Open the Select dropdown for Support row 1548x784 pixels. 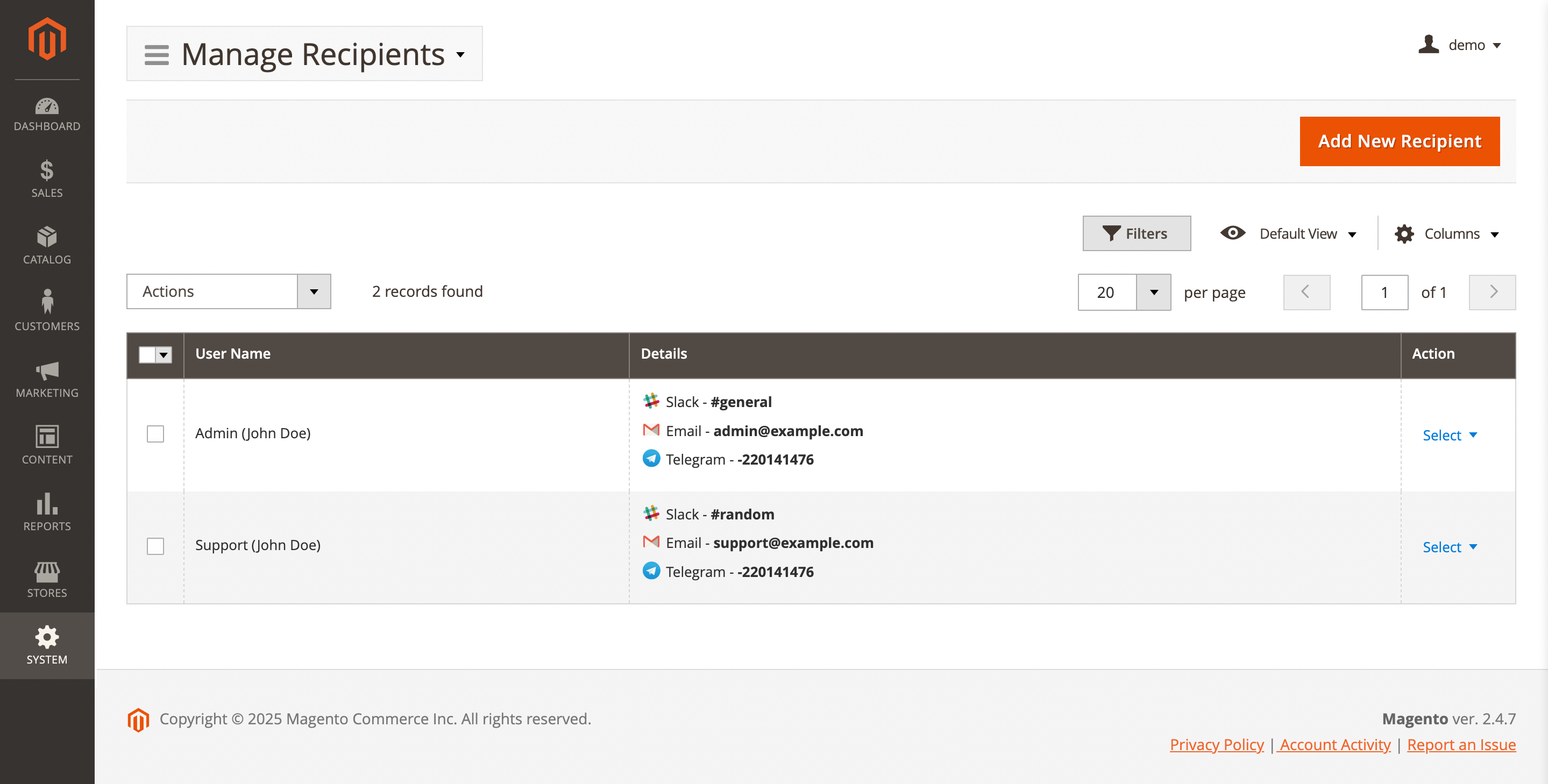click(x=1450, y=546)
